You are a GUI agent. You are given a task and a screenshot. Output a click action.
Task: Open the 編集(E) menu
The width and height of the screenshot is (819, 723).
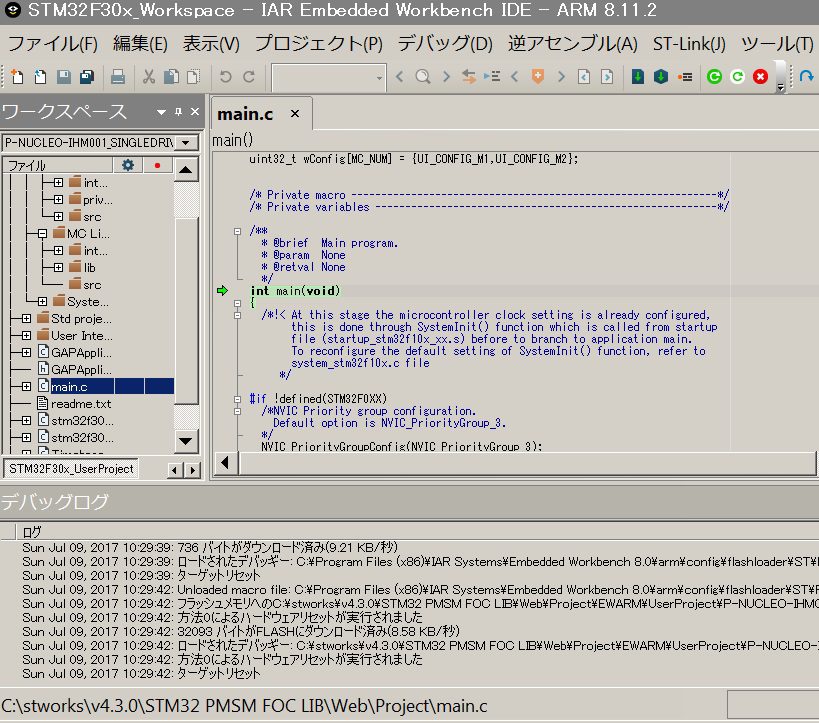click(x=141, y=43)
